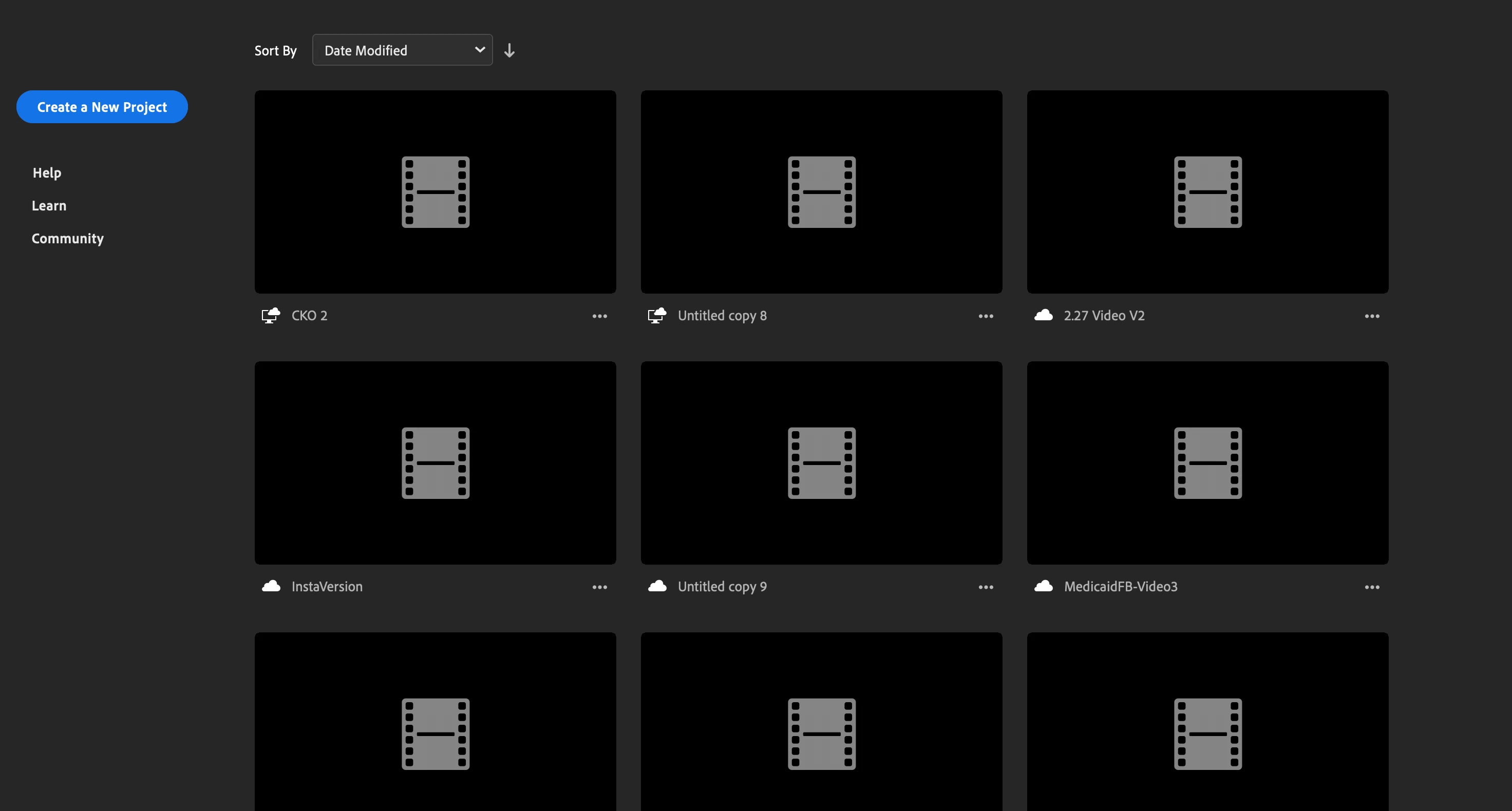Viewport: 1512px width, 811px height.
Task: Click cloud sync icon beside CKO 2
Action: (271, 316)
